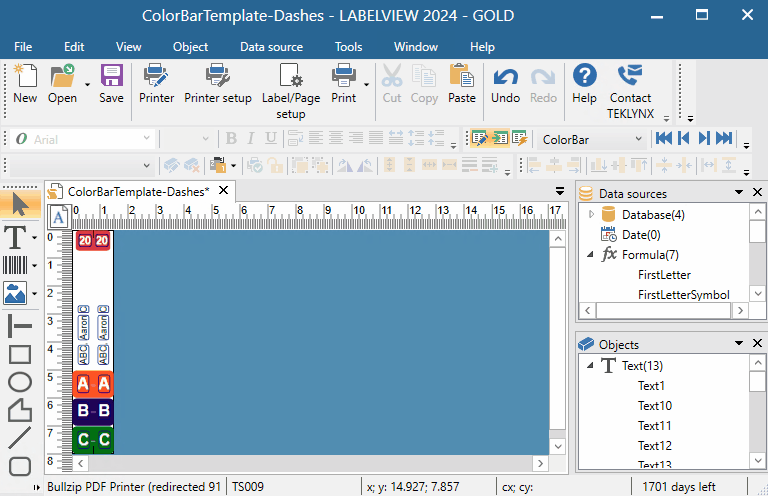Image resolution: width=768 pixels, height=496 pixels.
Task: Create a new label with New
Action: tap(25, 84)
